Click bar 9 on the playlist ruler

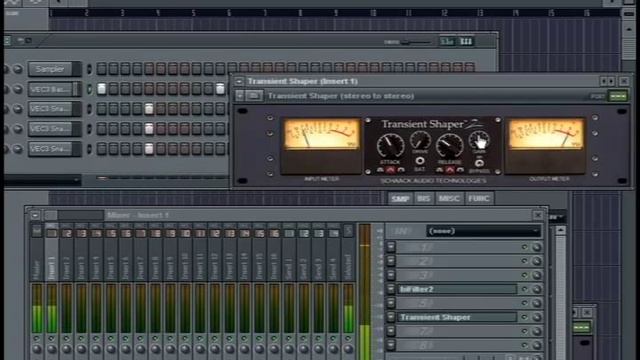(x=336, y=13)
